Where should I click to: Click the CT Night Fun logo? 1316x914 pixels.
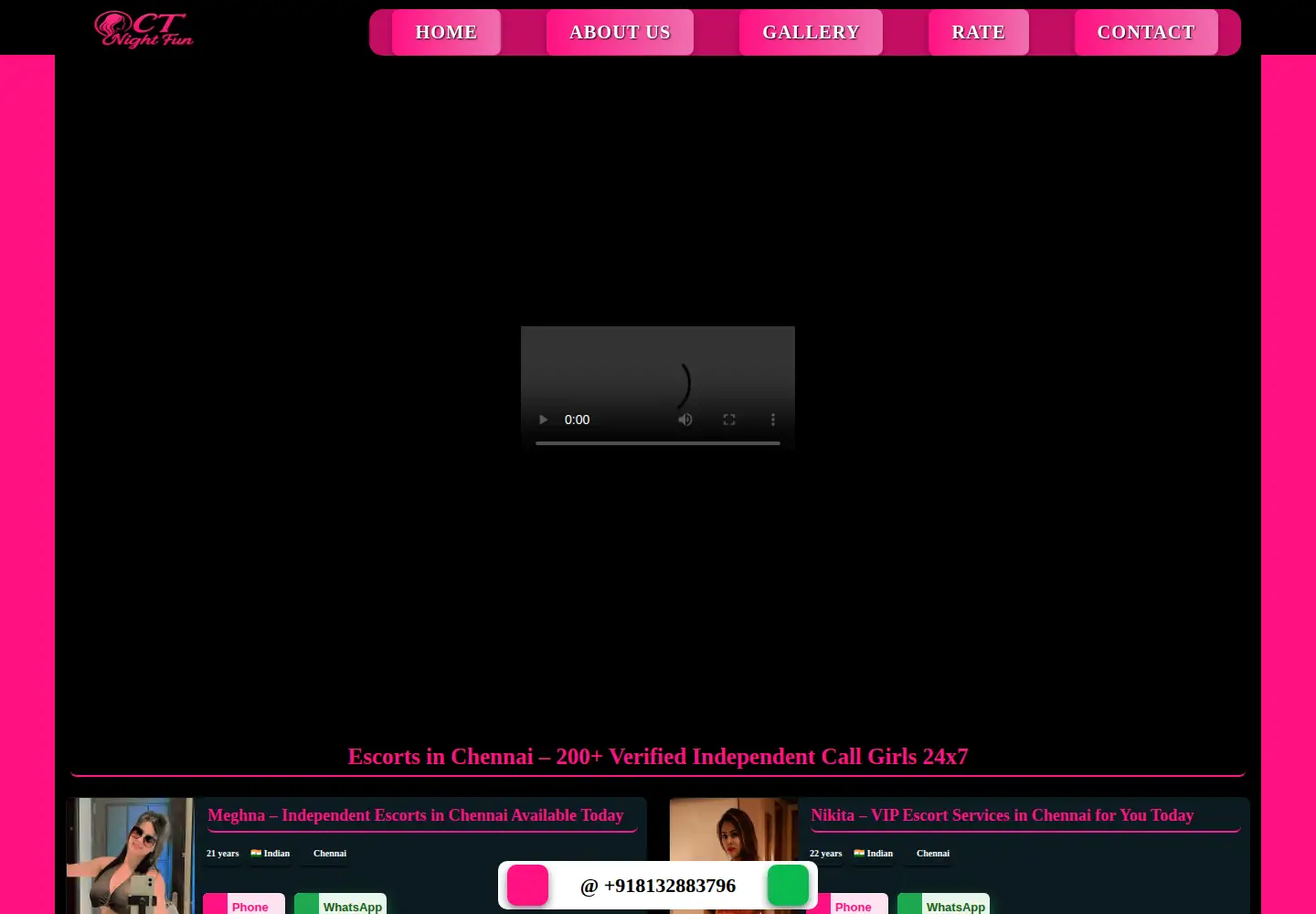tap(144, 29)
